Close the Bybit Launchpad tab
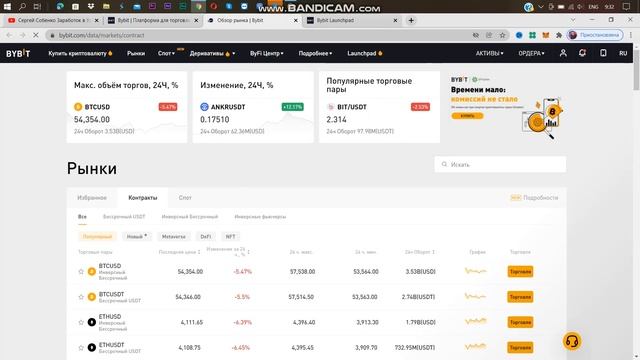This screenshot has width=640, height=360. pos(395,20)
